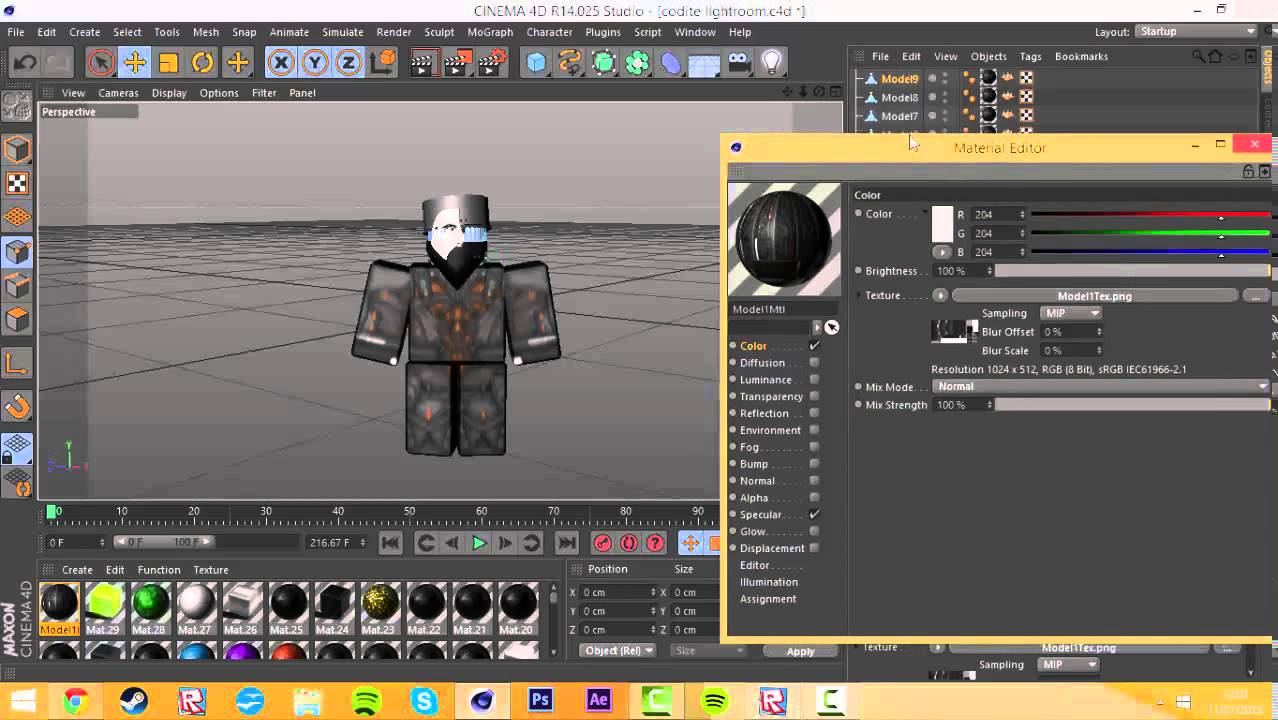
Task: Open the MoGraph menu
Action: (490, 32)
